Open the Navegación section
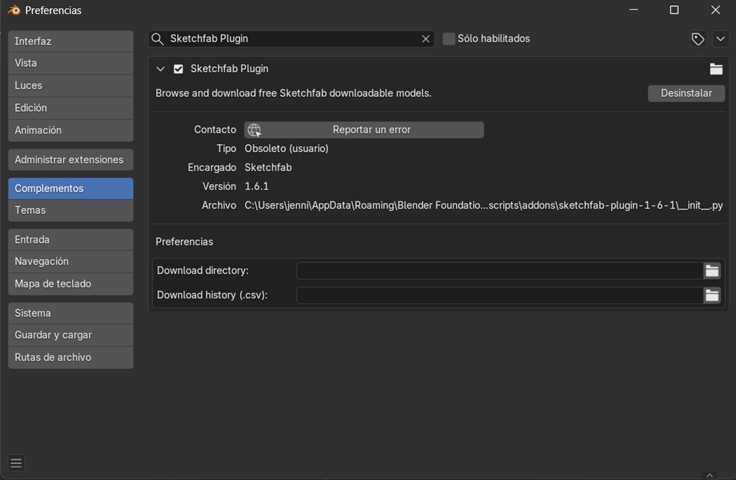The width and height of the screenshot is (736, 480). tap(71, 262)
